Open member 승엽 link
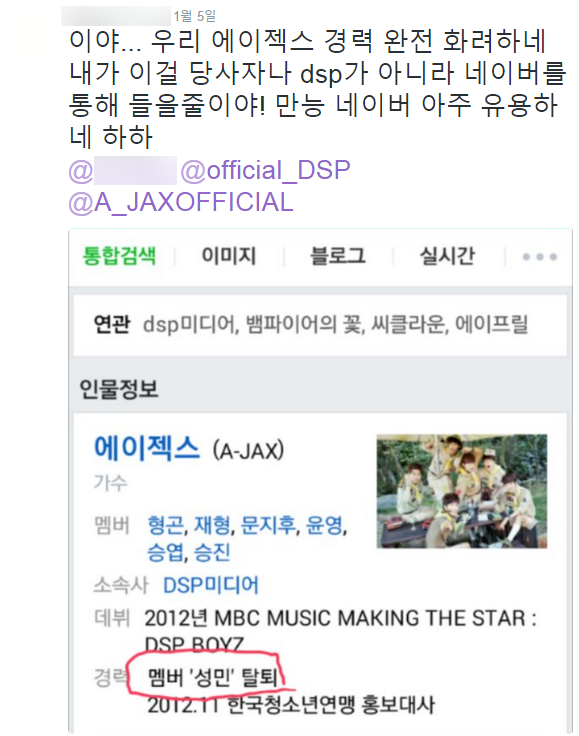Screen dimensions: 579x736 pos(166,552)
